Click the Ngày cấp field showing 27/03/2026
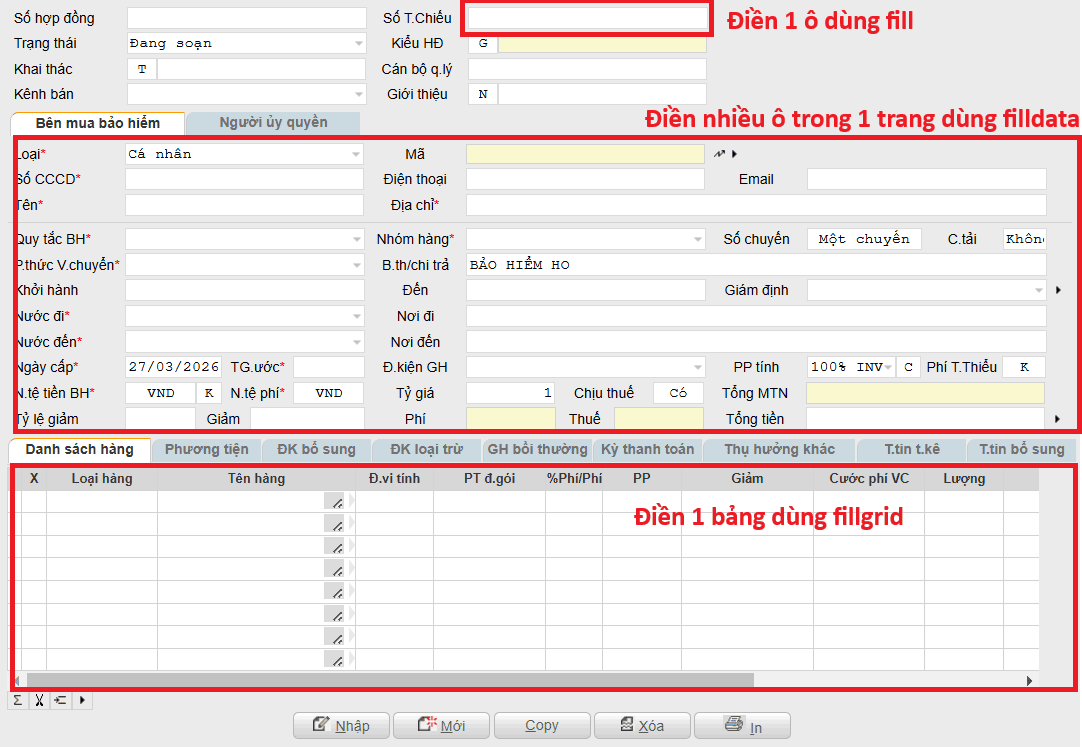This screenshot has height=747, width=1082. click(x=174, y=367)
